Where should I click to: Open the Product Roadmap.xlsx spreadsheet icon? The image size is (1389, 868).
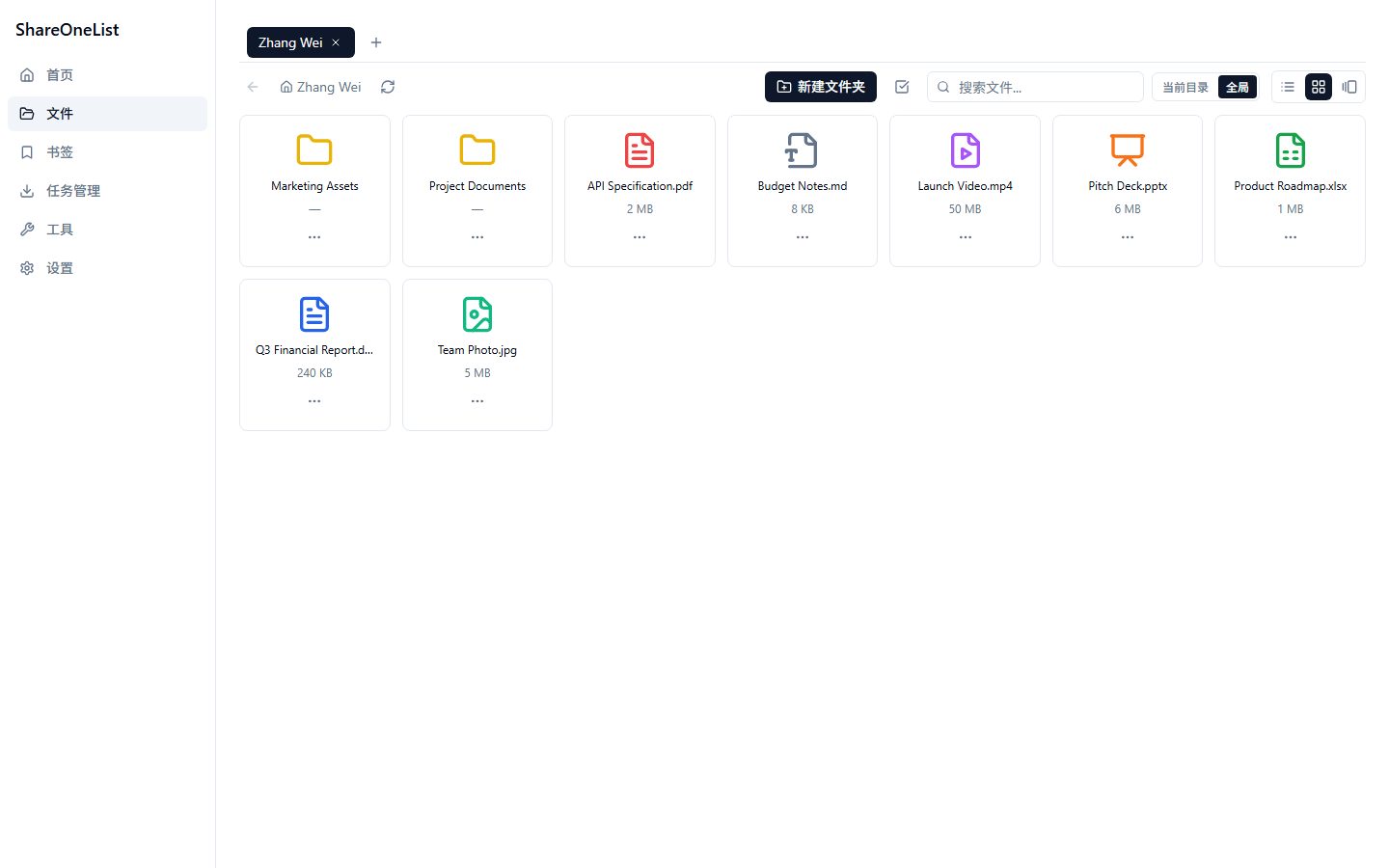point(1291,150)
